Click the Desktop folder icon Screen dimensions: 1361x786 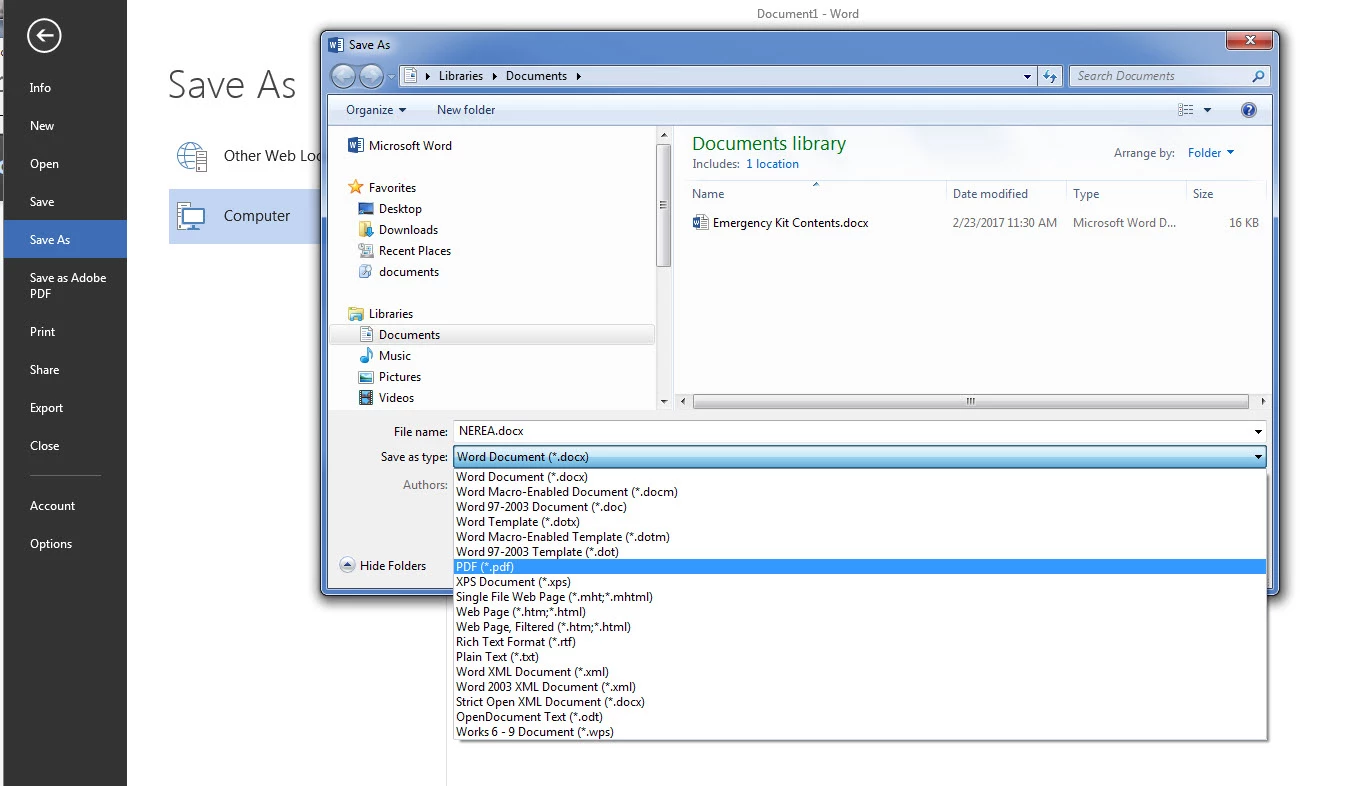pyautogui.click(x=366, y=208)
